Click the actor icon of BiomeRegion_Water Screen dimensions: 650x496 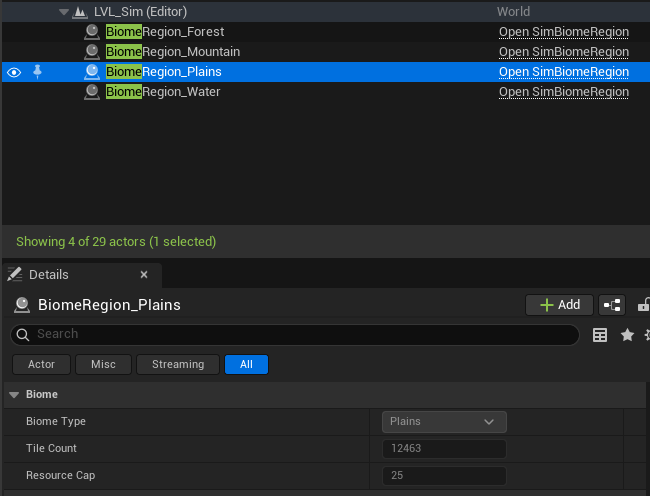pos(92,92)
